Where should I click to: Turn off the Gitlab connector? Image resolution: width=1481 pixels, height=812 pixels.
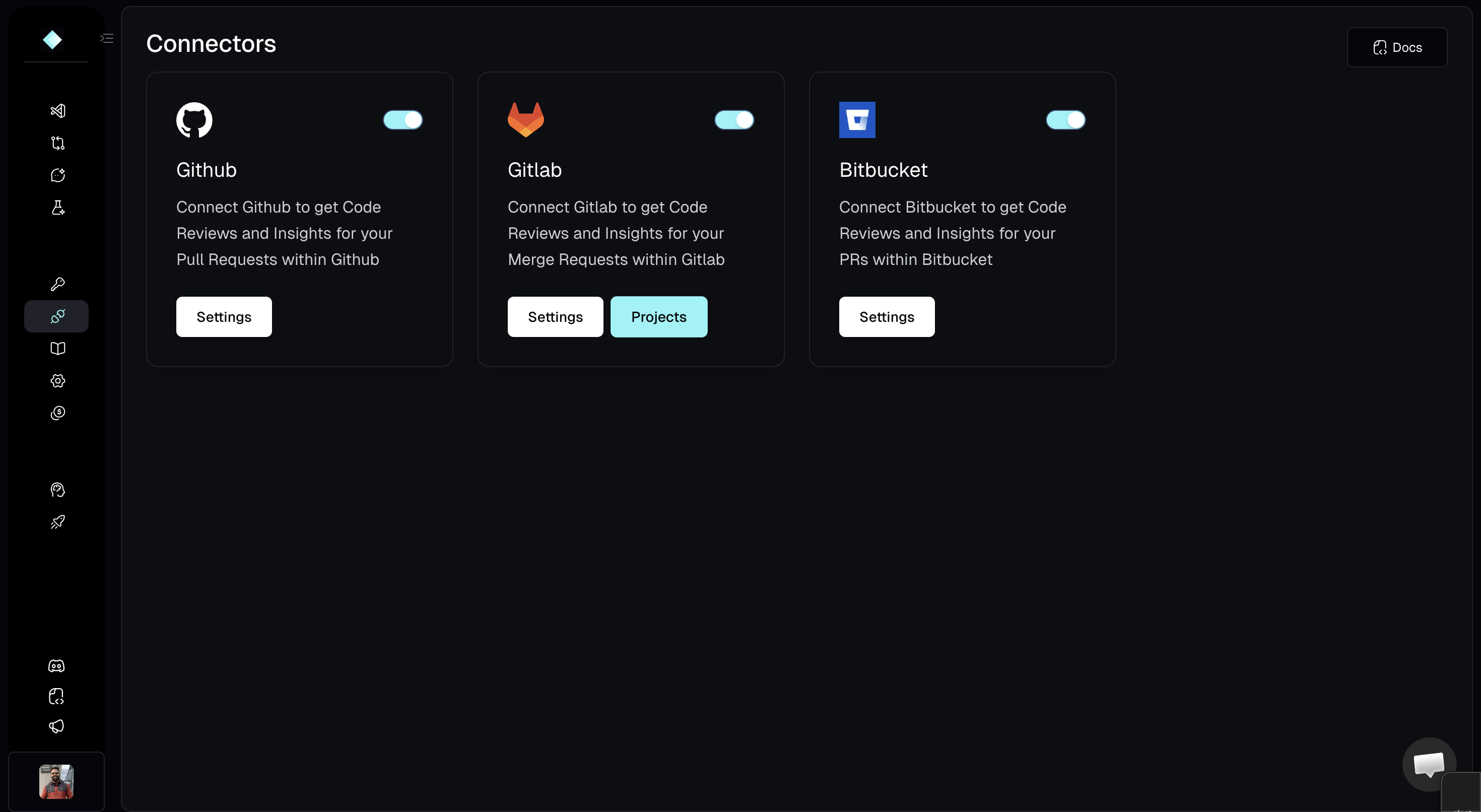coord(734,119)
